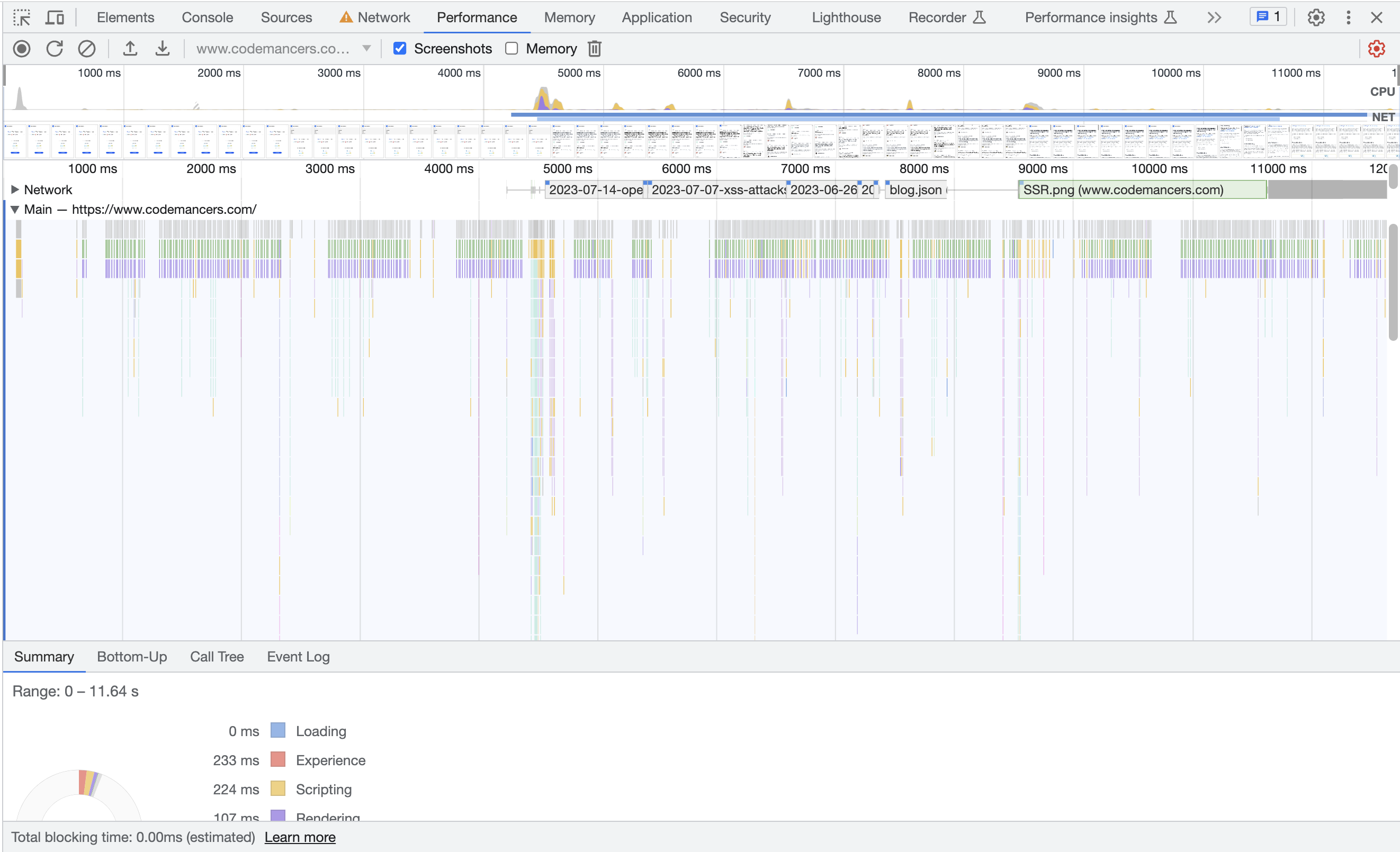The image size is (1400, 852).
Task: Click the load profile upload icon
Action: (x=130, y=49)
